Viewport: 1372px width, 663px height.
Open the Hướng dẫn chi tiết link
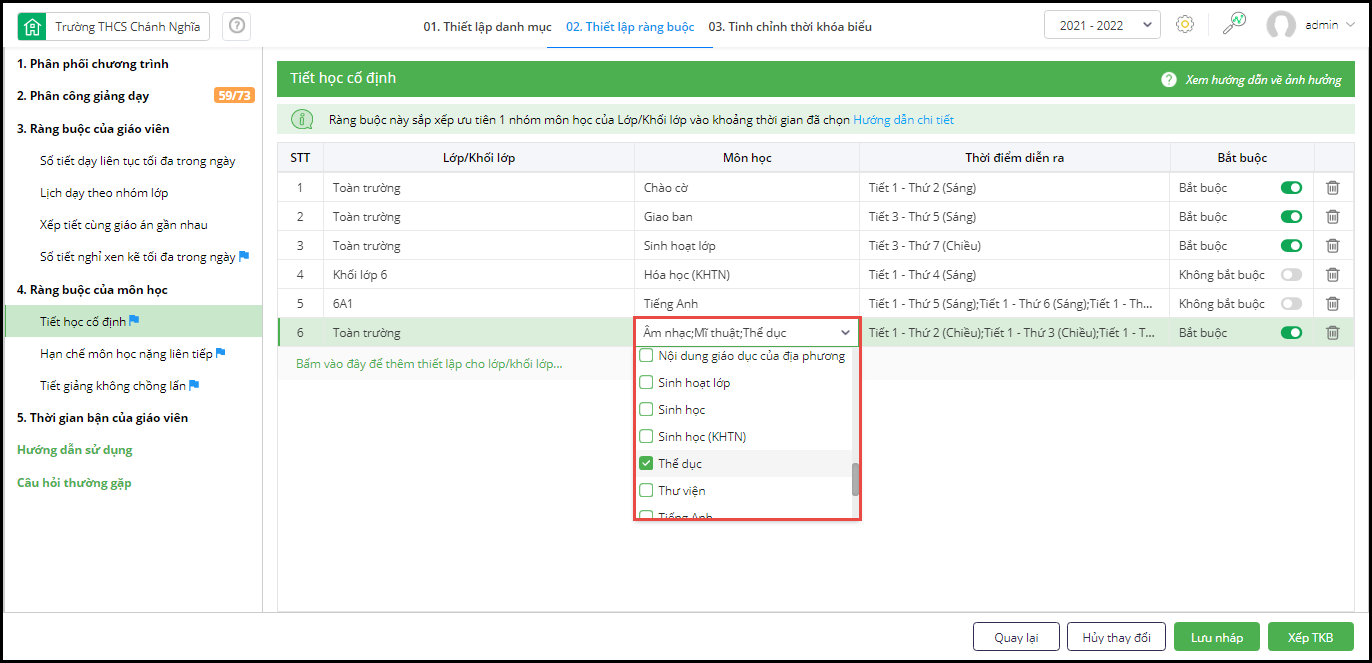[x=903, y=120]
